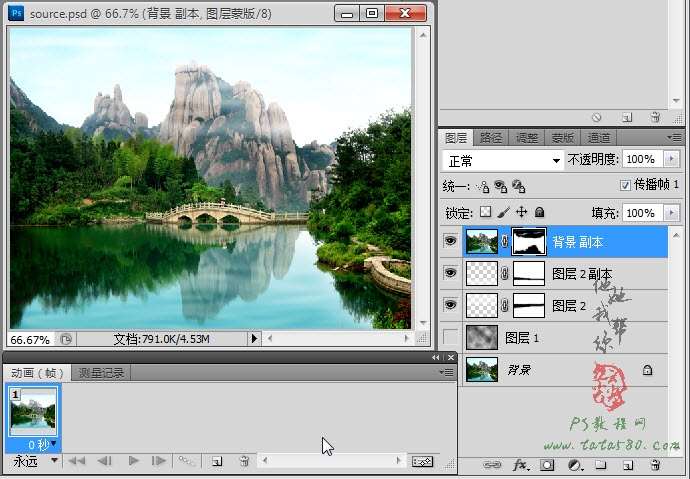Image resolution: width=690 pixels, height=479 pixels.
Task: Click the 66.67% zoom level field
Action: click(x=29, y=340)
